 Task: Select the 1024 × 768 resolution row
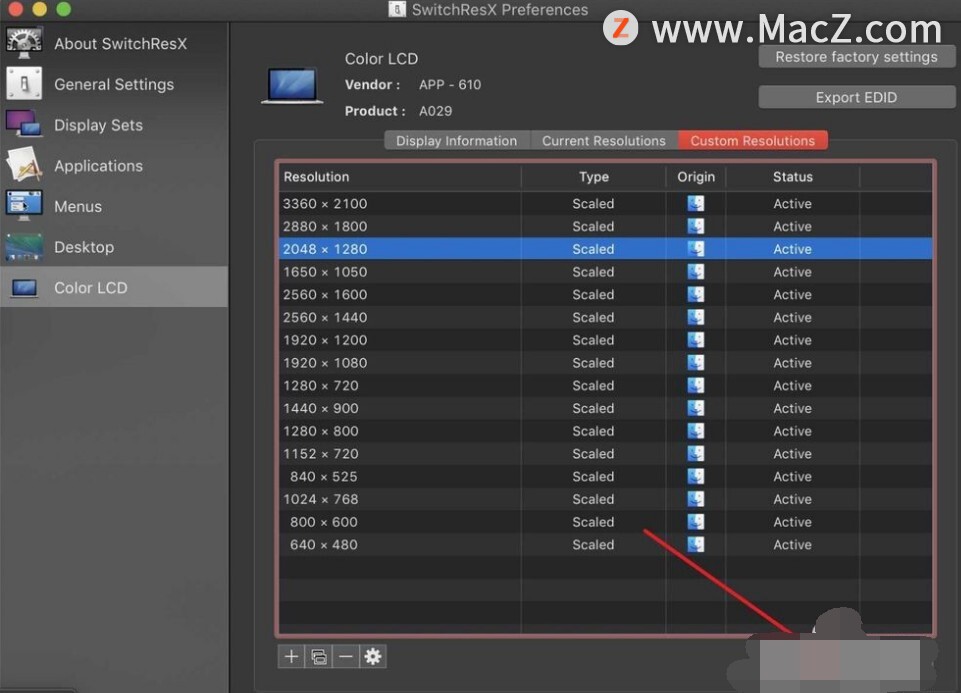(606, 499)
